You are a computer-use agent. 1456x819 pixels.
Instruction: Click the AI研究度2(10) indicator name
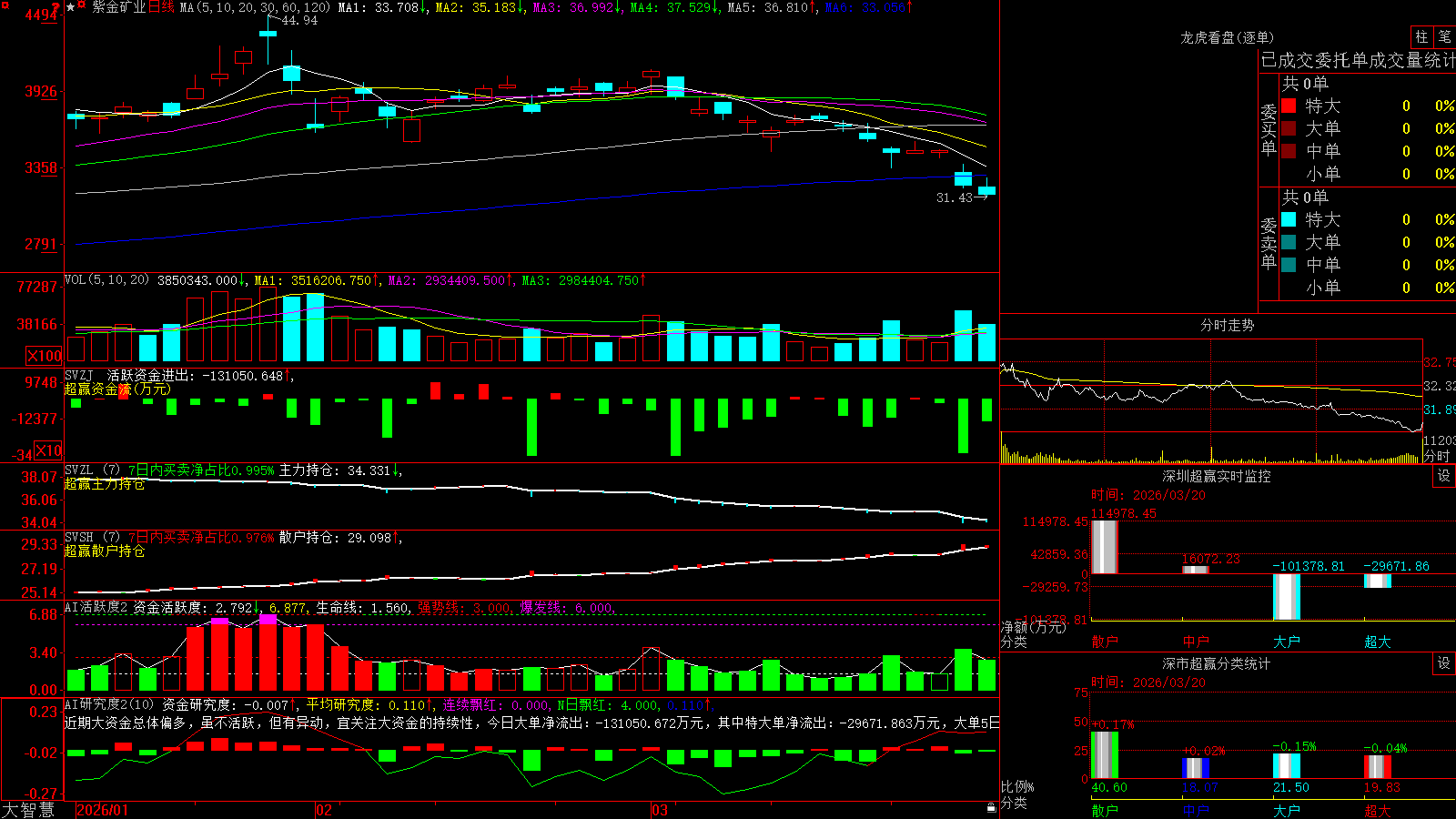pos(109,704)
